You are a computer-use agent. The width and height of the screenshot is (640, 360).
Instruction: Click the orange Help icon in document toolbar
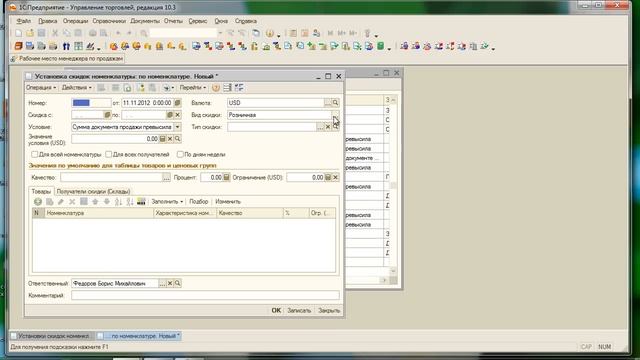click(216, 88)
